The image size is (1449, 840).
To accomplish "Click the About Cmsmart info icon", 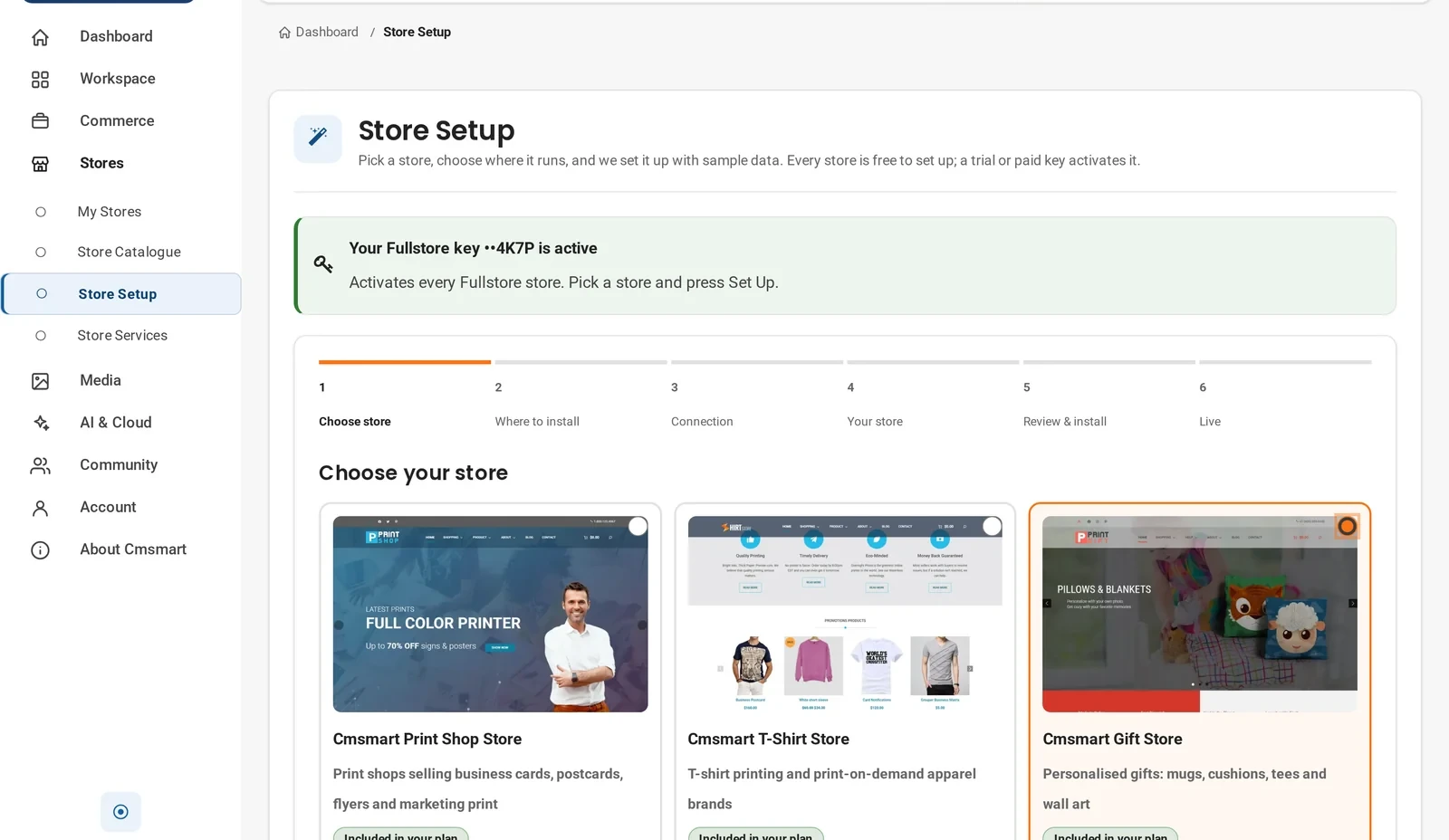I will [40, 550].
